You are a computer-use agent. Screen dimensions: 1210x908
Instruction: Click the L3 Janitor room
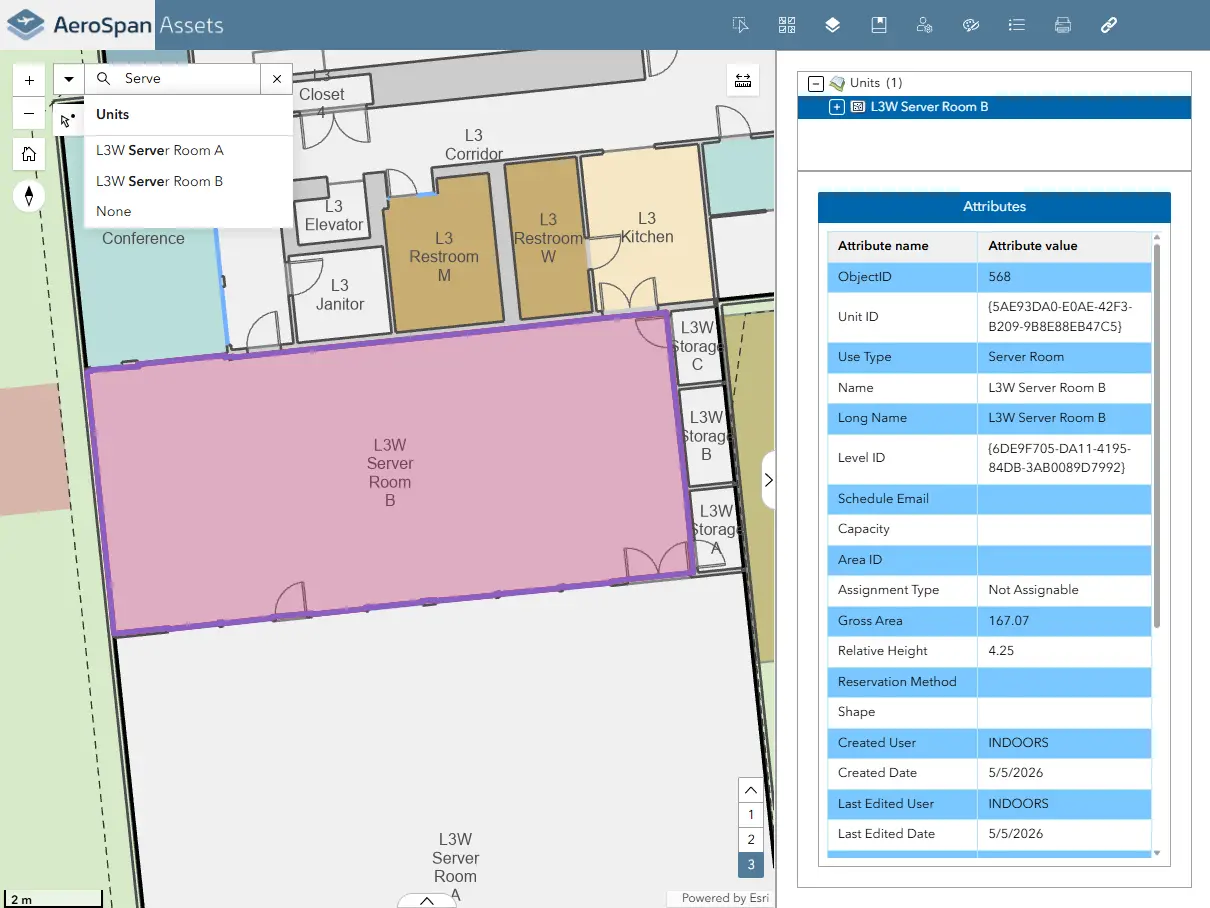(x=340, y=295)
